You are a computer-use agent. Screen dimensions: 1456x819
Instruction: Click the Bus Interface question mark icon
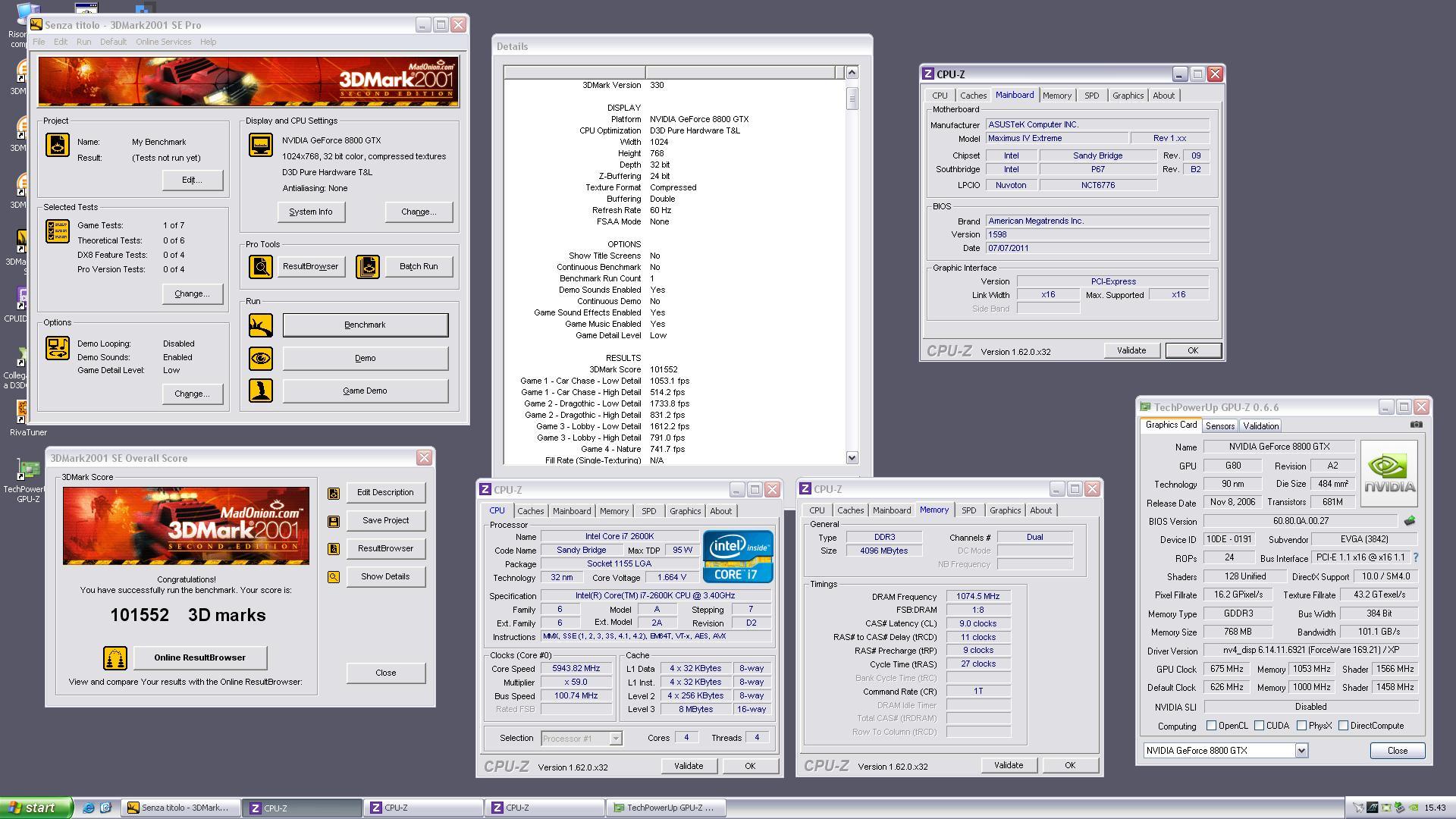click(x=1415, y=557)
